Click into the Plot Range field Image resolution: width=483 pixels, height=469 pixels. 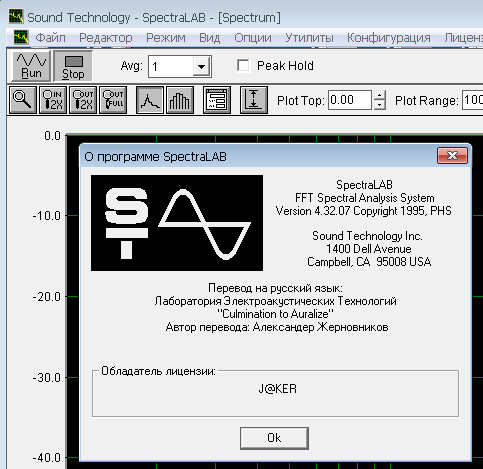click(472, 100)
